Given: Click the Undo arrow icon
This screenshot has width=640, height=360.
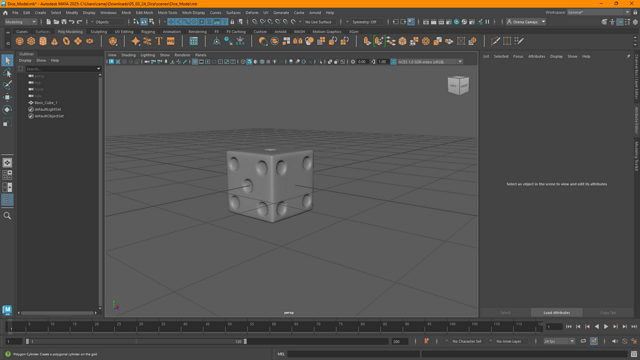Looking at the screenshot, I should click(71, 22).
